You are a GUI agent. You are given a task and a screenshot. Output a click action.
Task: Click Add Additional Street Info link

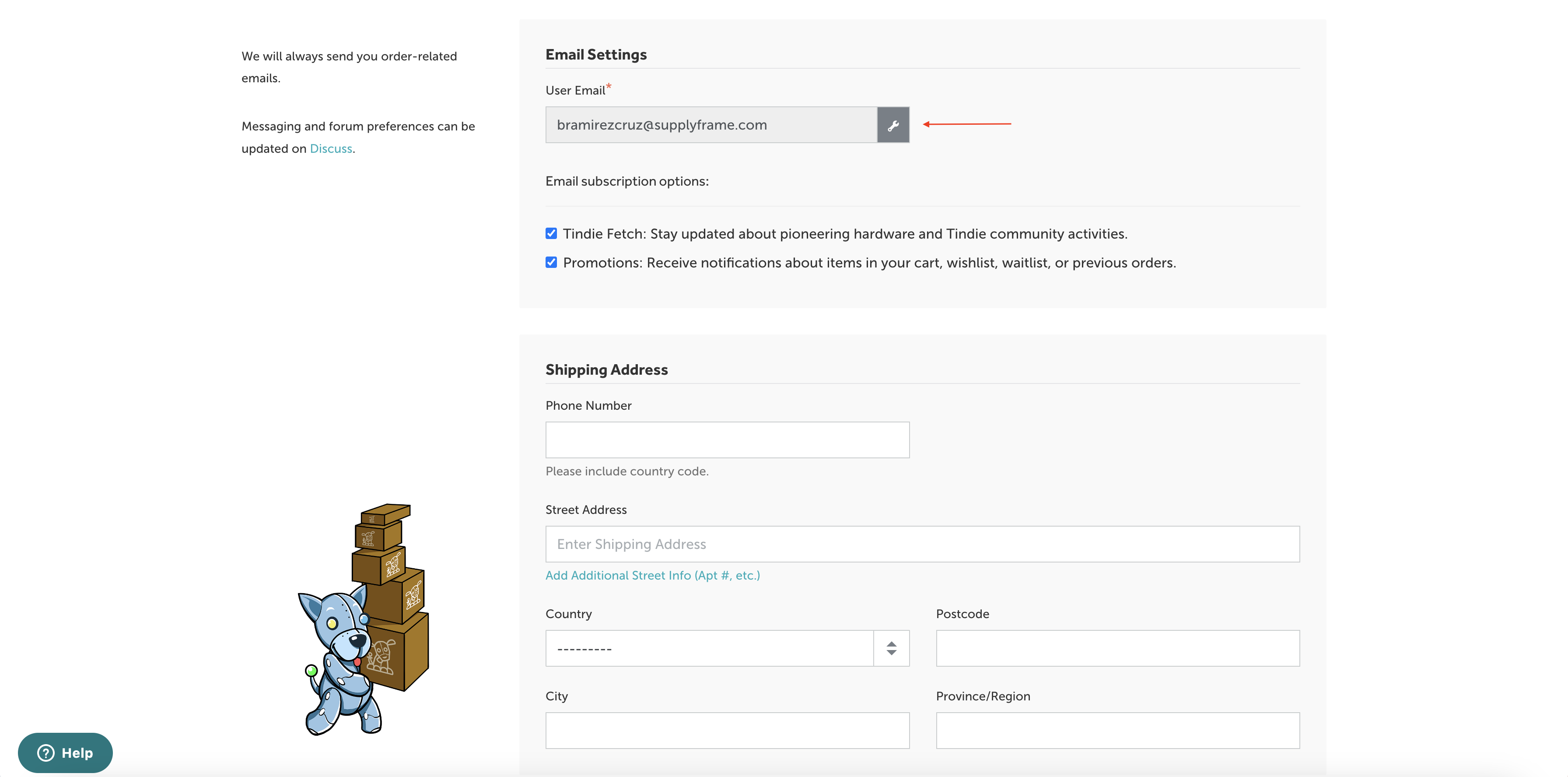[x=652, y=576]
